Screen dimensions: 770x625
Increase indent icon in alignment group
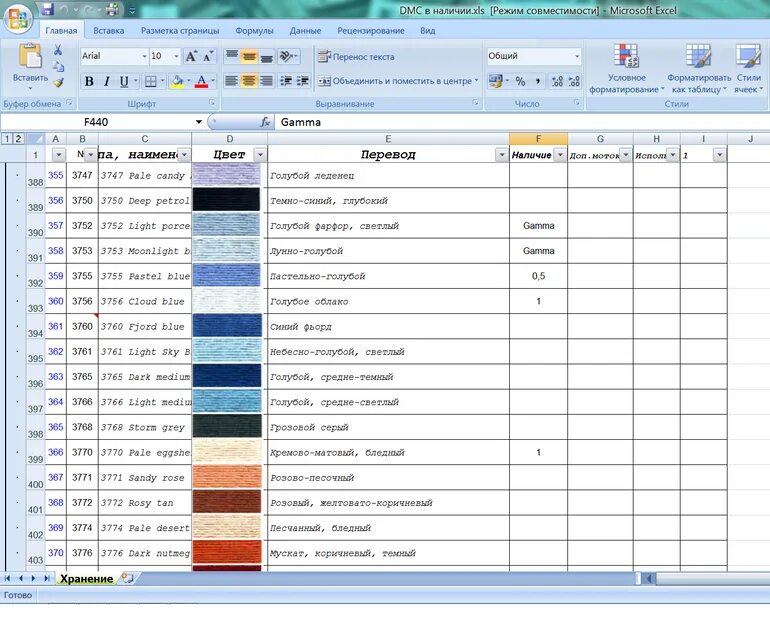click(x=302, y=81)
